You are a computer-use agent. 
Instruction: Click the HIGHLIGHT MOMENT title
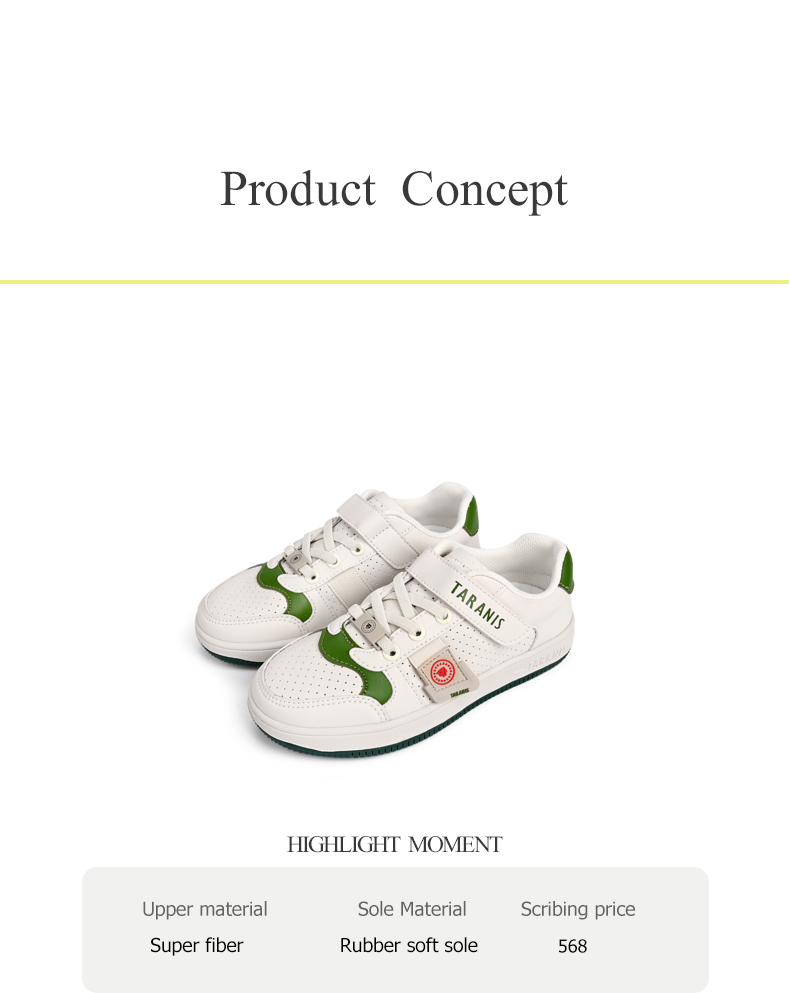[x=394, y=844]
